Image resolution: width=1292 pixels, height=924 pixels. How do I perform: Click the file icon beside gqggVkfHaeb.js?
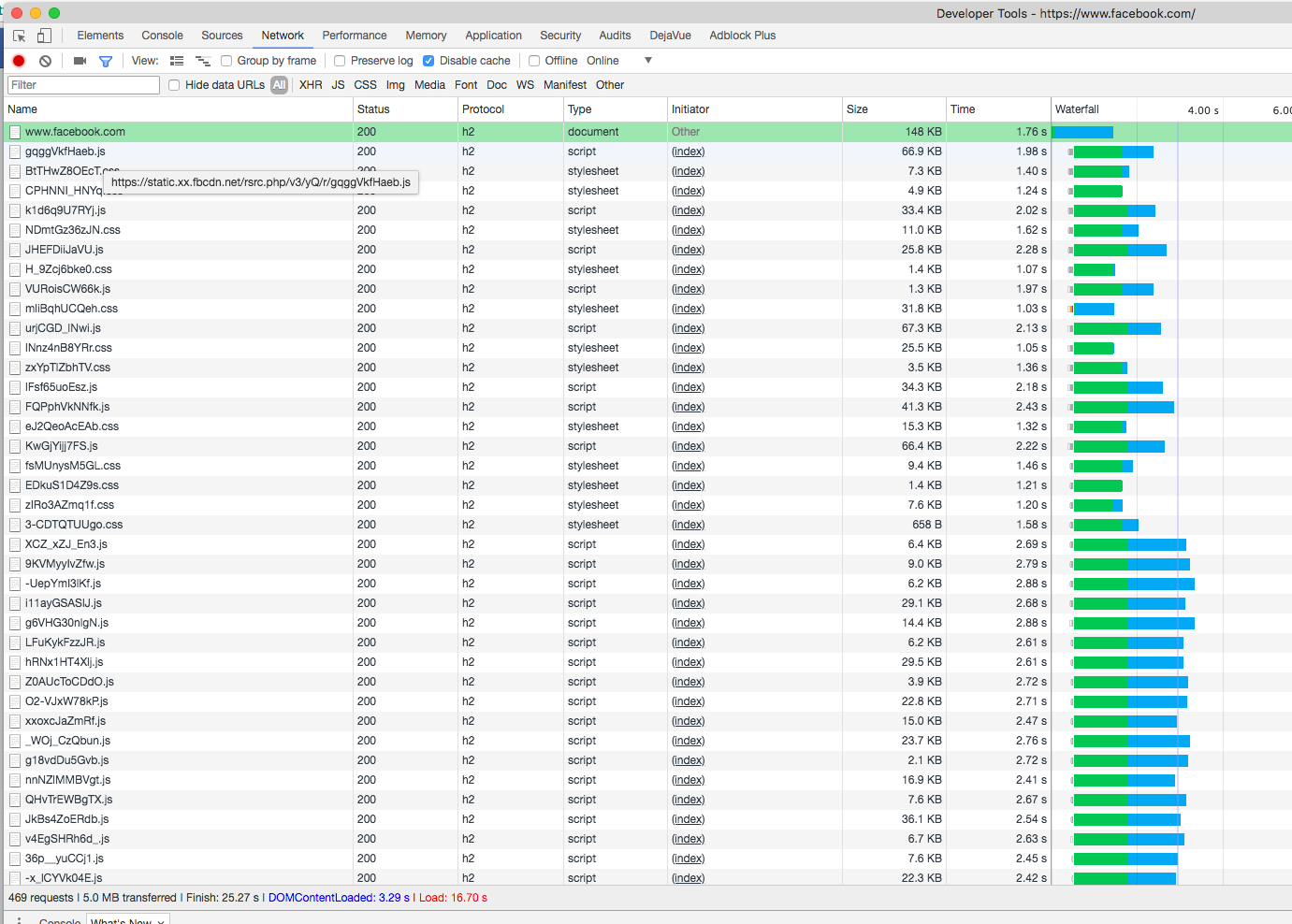pyautogui.click(x=15, y=152)
